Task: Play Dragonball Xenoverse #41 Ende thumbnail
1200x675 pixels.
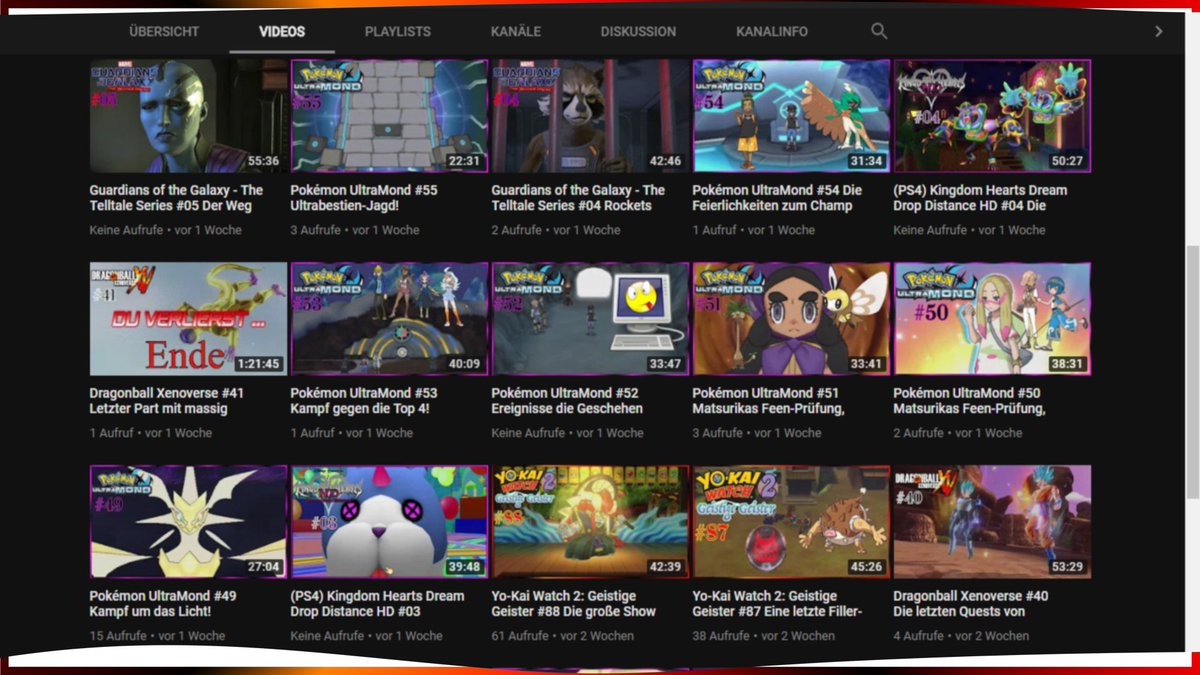Action: (x=188, y=319)
